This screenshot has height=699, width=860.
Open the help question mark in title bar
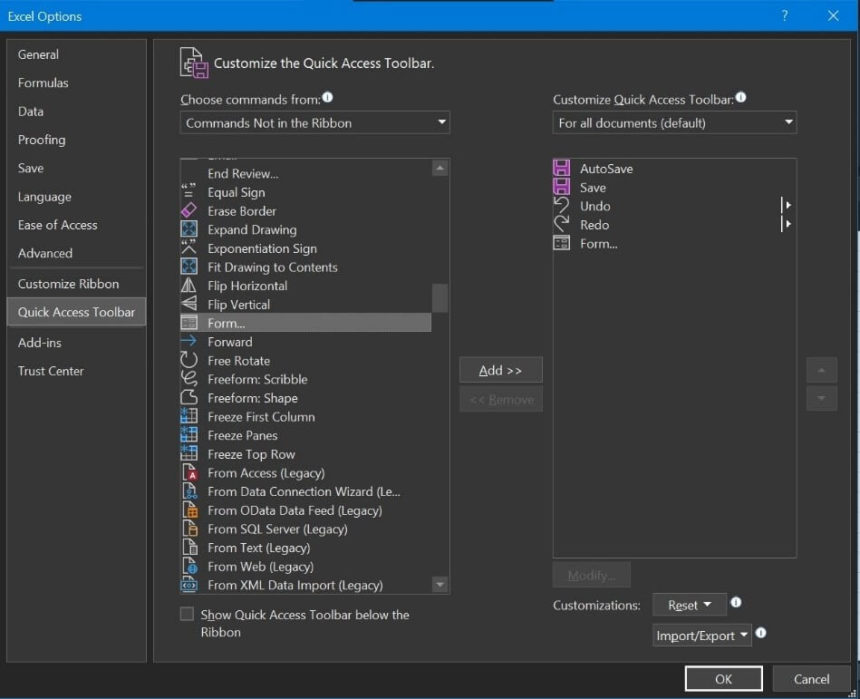point(785,15)
